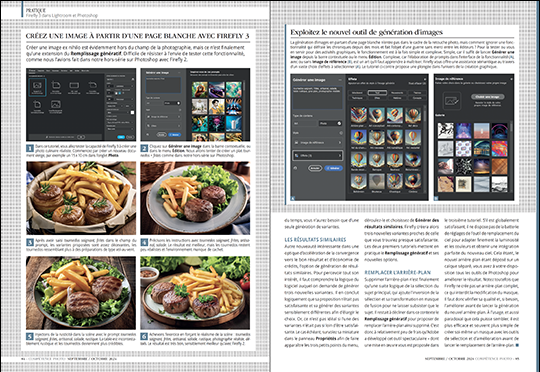The height and width of the screenshot is (372, 540).
Task: Select the orangutan sample thumbnail
Action: pyautogui.click(x=199, y=90)
